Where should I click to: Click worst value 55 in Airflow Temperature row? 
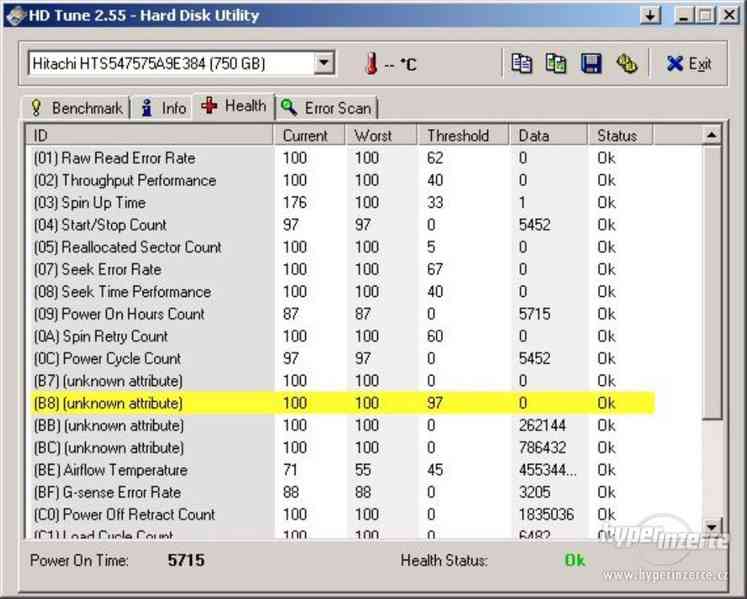tap(363, 470)
